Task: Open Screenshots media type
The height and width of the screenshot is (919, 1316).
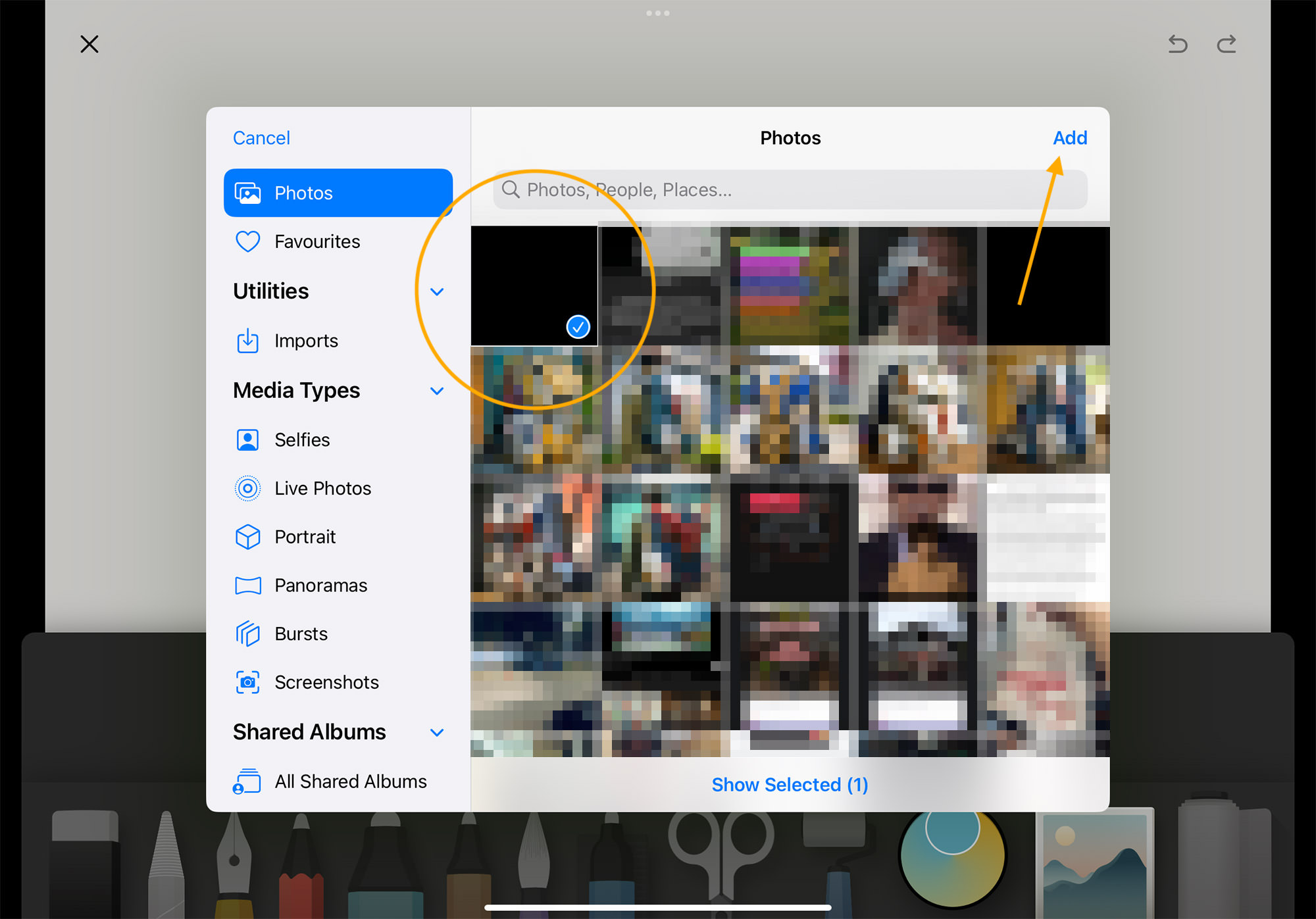Action: click(338, 683)
